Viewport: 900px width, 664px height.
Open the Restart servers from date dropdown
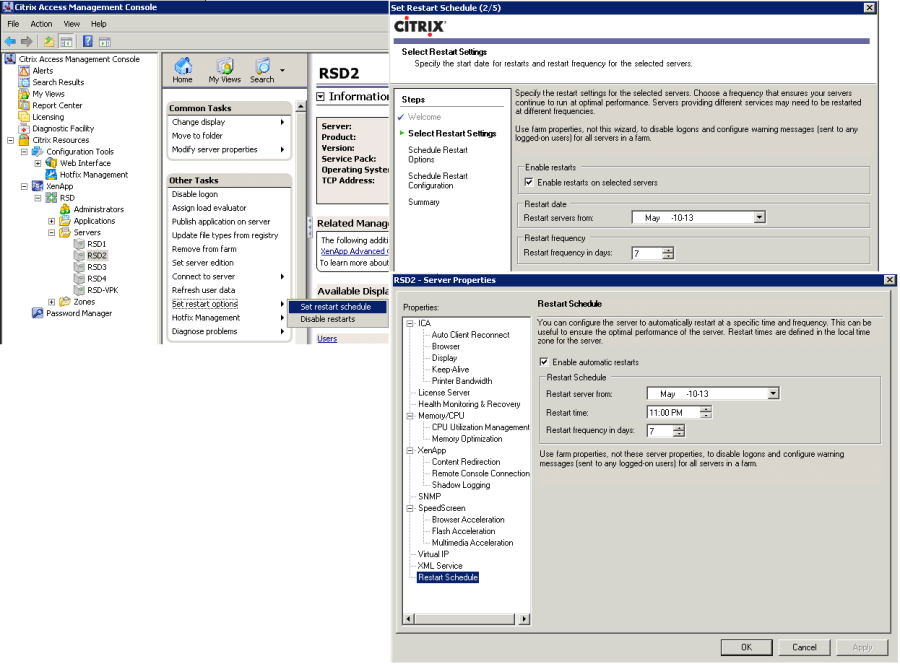[x=759, y=217]
